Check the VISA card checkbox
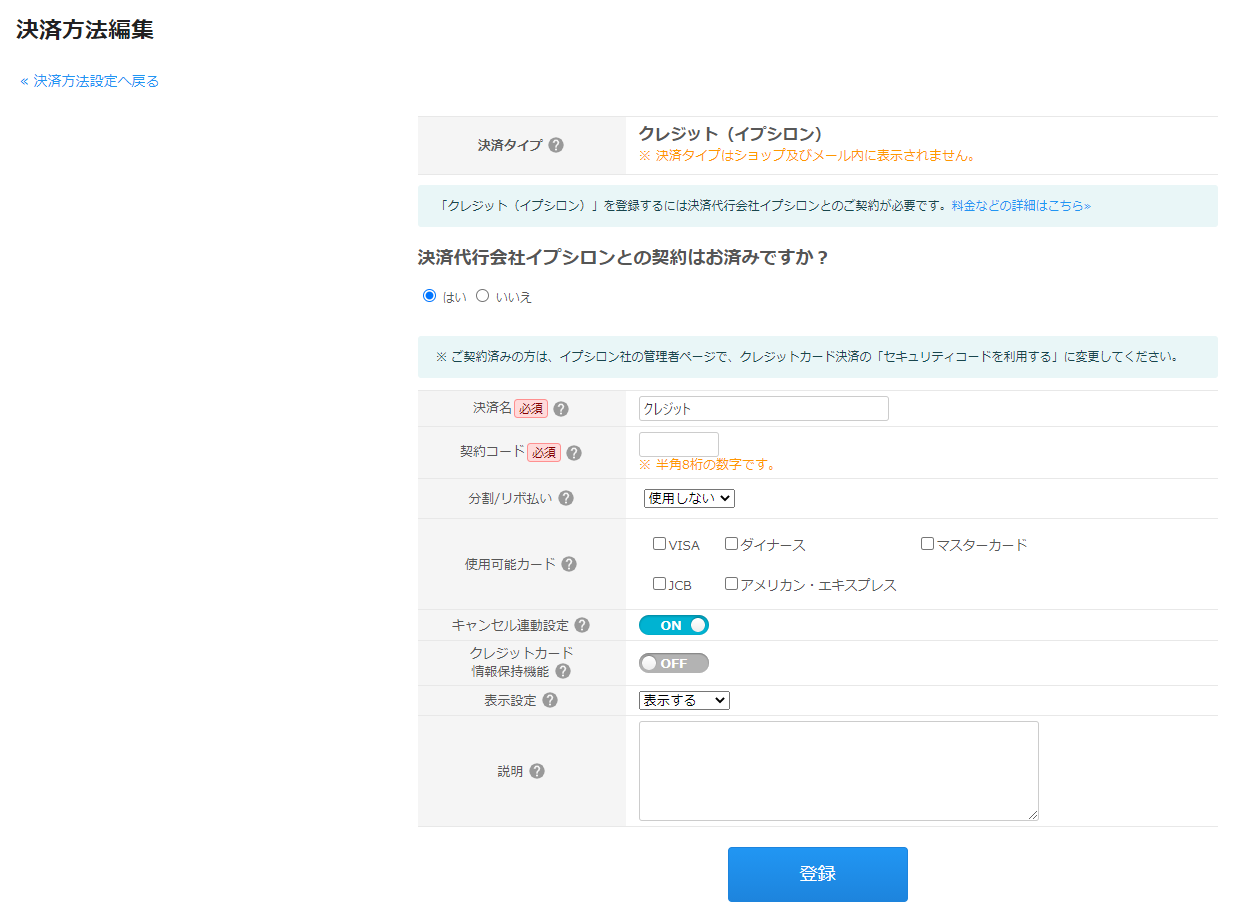 (x=659, y=543)
